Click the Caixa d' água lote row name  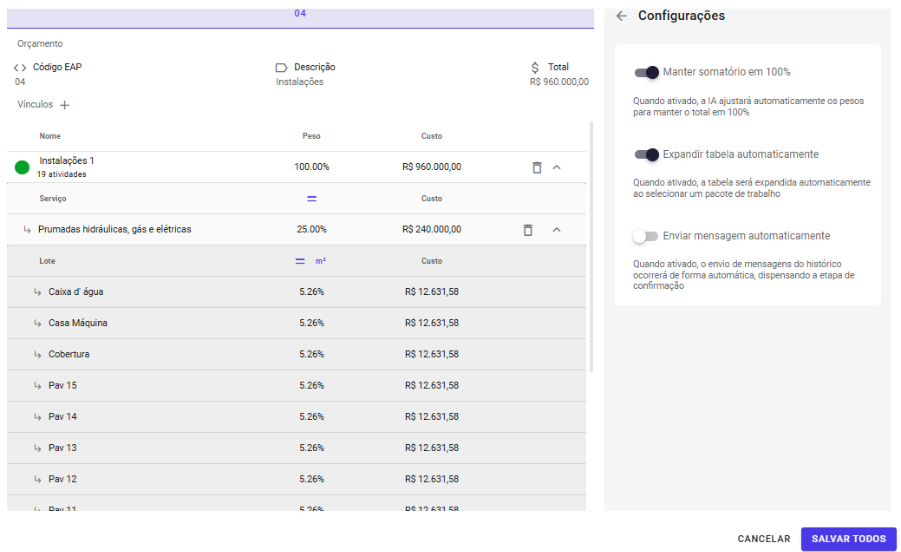click(76, 292)
